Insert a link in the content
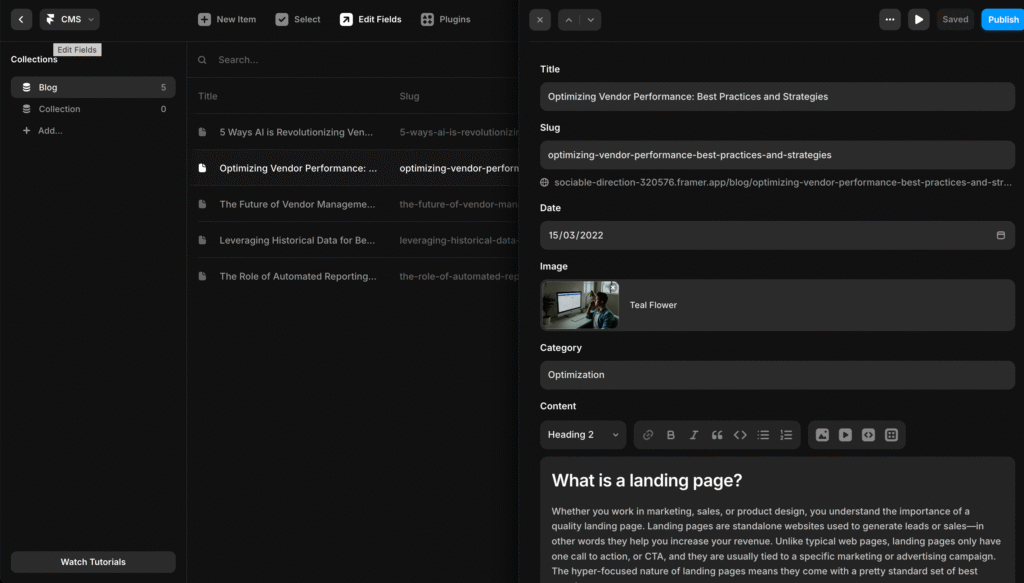 point(648,435)
